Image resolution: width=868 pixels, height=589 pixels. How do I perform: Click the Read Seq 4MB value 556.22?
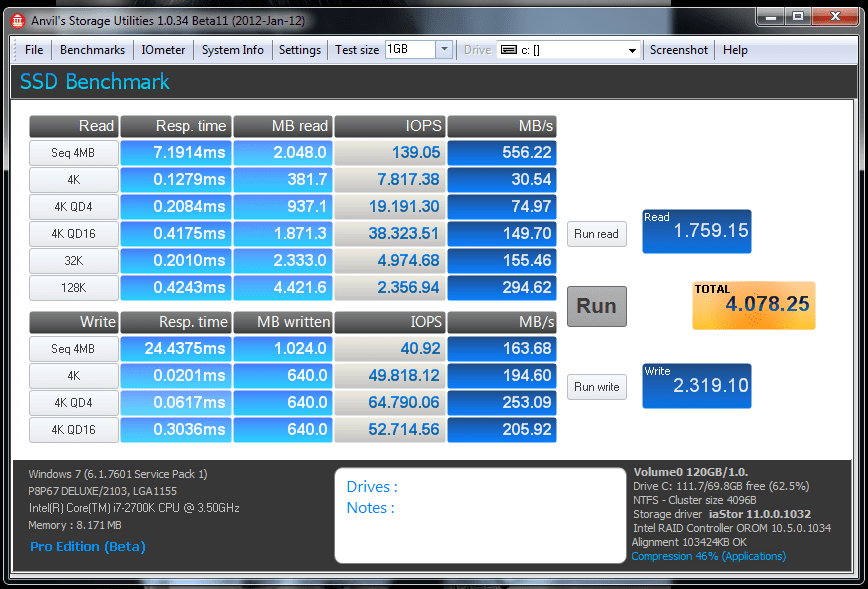pyautogui.click(x=502, y=153)
